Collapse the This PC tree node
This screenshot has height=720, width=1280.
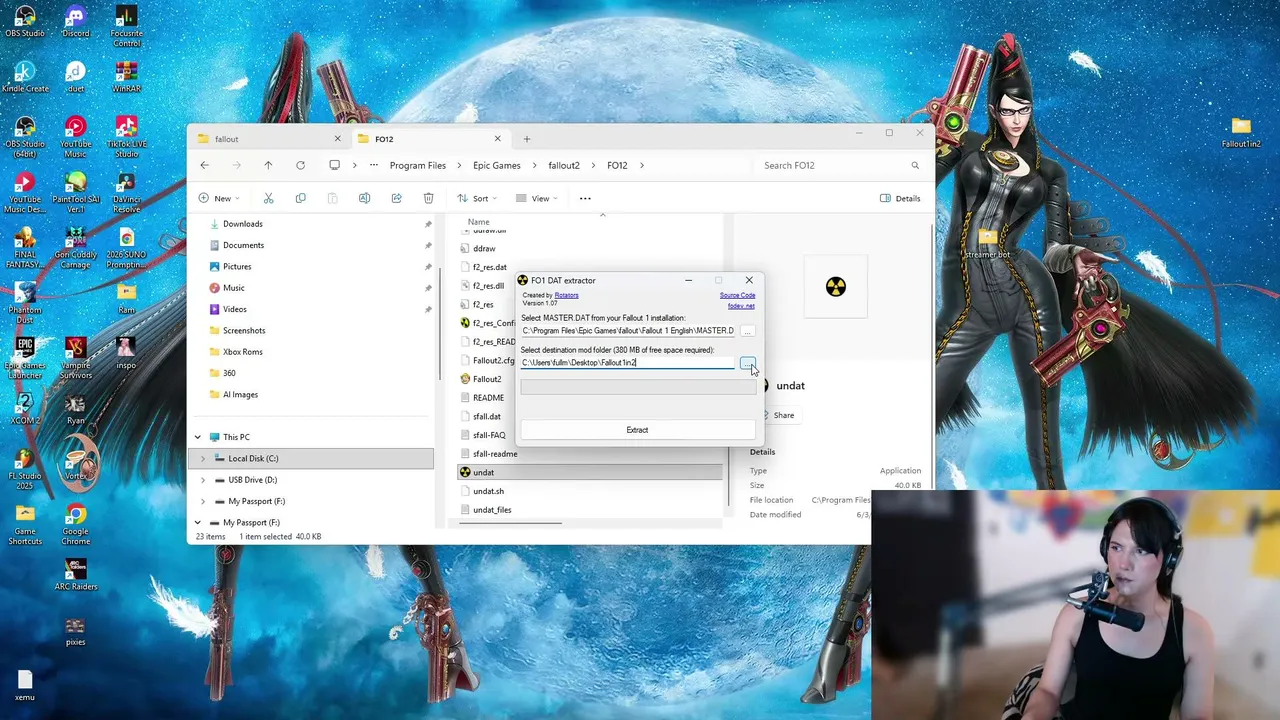[x=197, y=437]
